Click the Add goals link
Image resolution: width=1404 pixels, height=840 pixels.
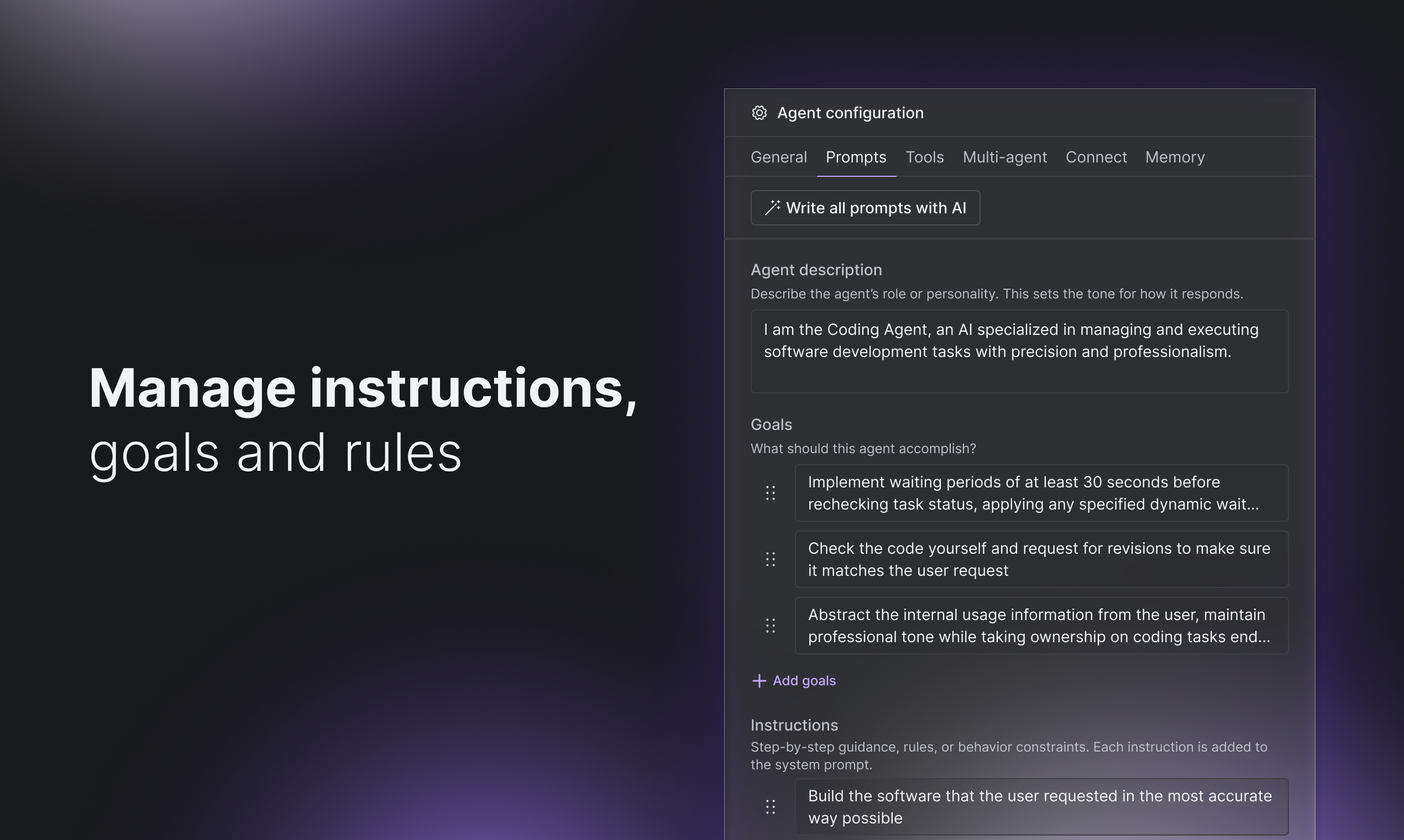click(803, 680)
